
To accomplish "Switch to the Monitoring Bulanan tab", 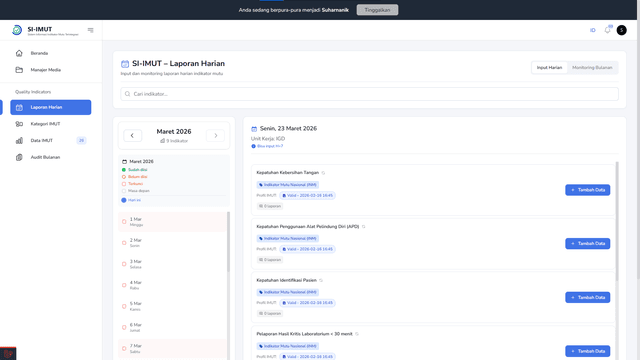I will pos(592,68).
